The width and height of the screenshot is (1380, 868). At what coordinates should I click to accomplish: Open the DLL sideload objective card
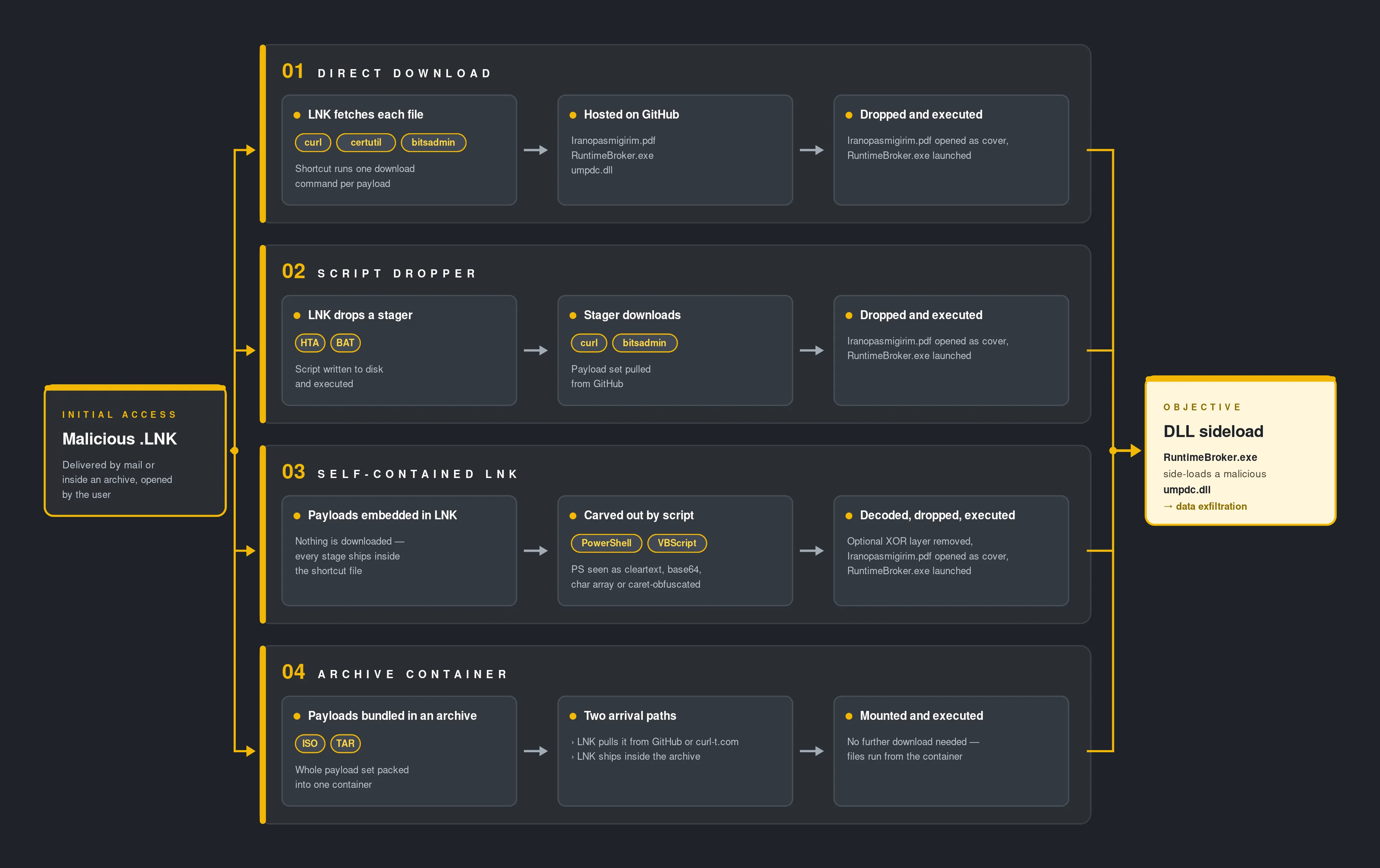coord(1240,451)
